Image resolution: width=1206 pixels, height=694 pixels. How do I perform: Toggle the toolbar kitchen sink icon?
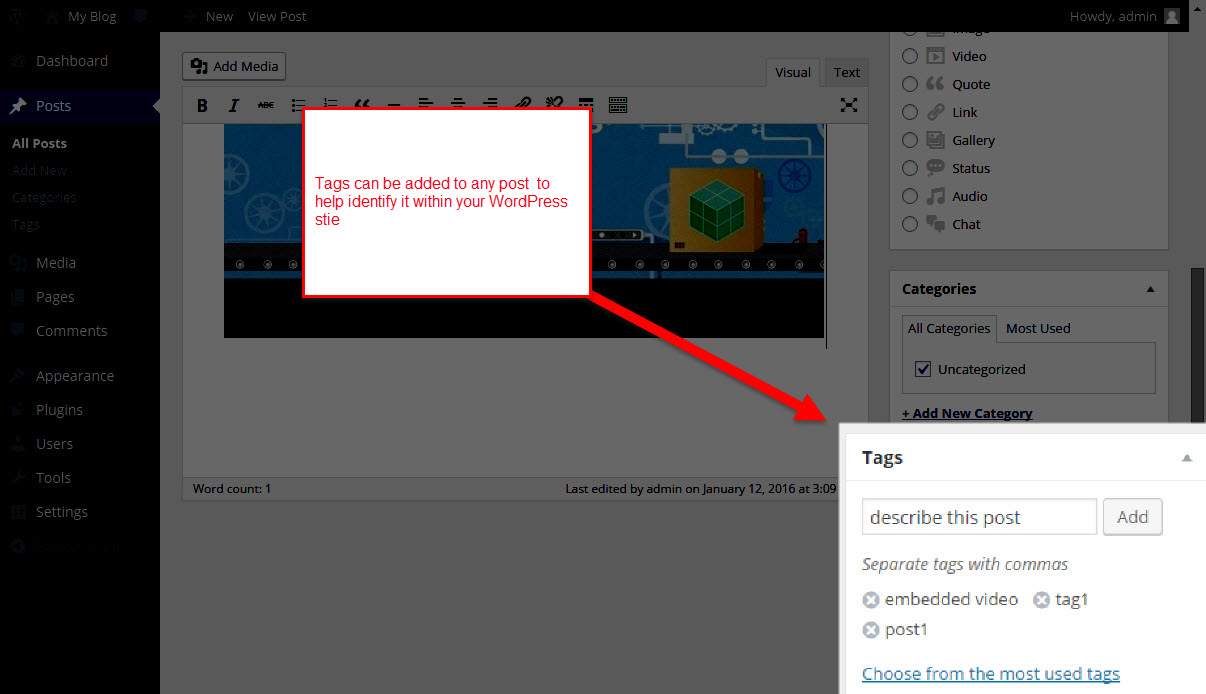[618, 104]
